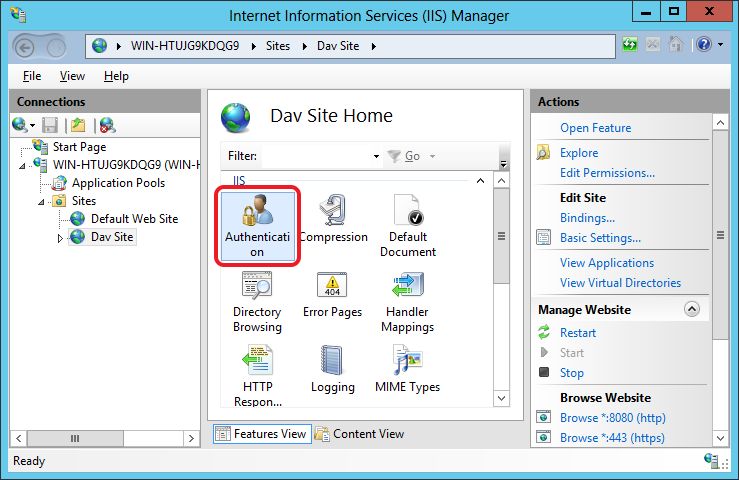Click the Connections horizontal scrollbar thumb
Image resolution: width=739 pixels, height=480 pixels.
tap(75, 439)
